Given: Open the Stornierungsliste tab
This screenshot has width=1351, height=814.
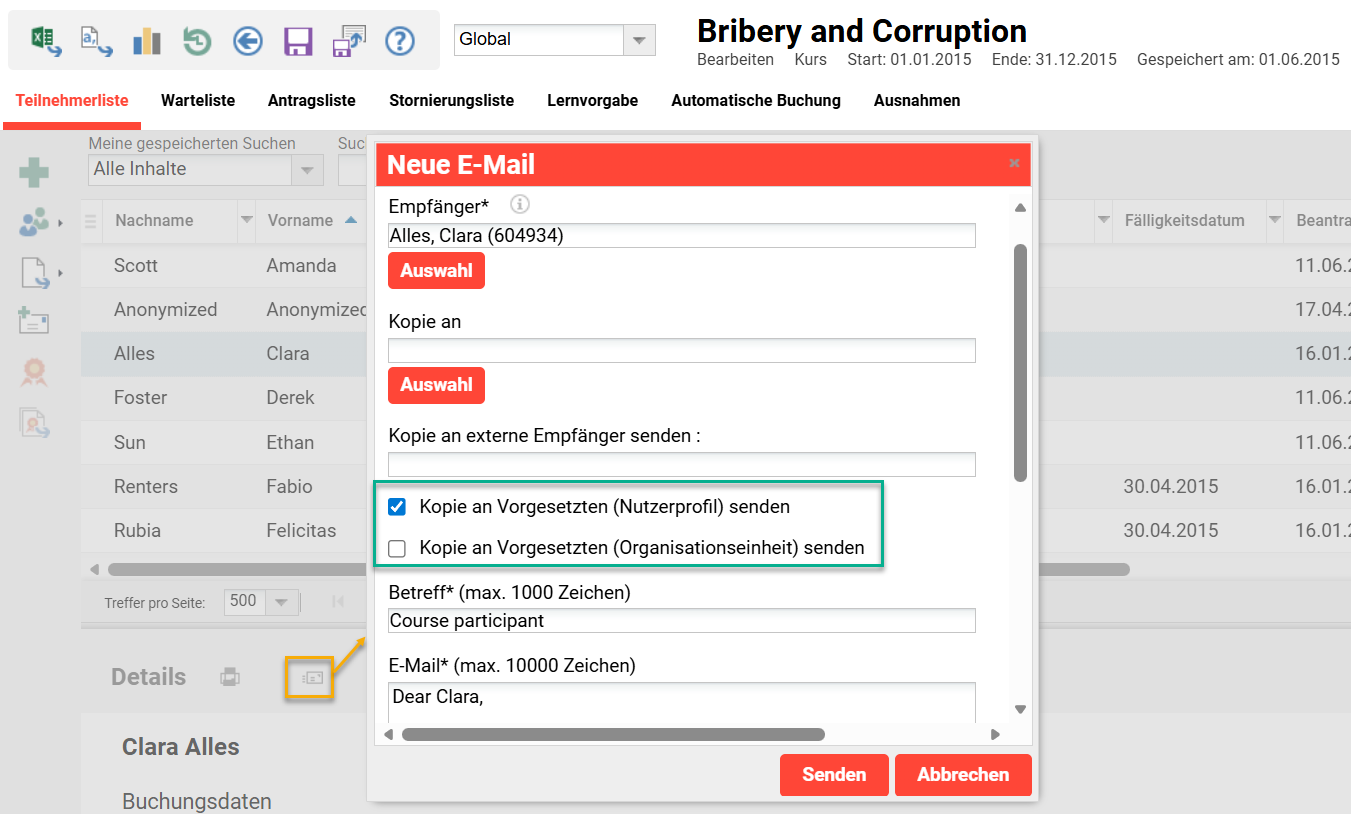Looking at the screenshot, I should coord(451,101).
